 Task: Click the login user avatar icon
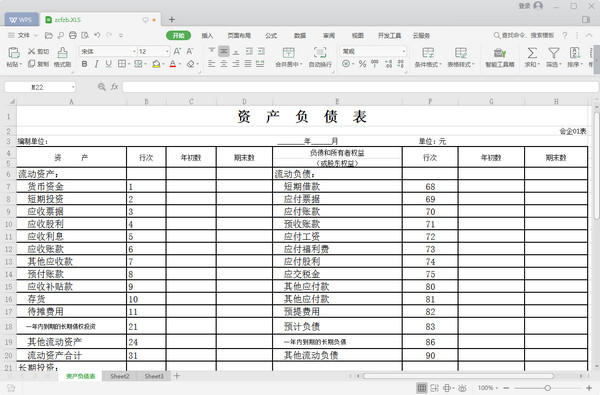pyautogui.click(x=538, y=6)
